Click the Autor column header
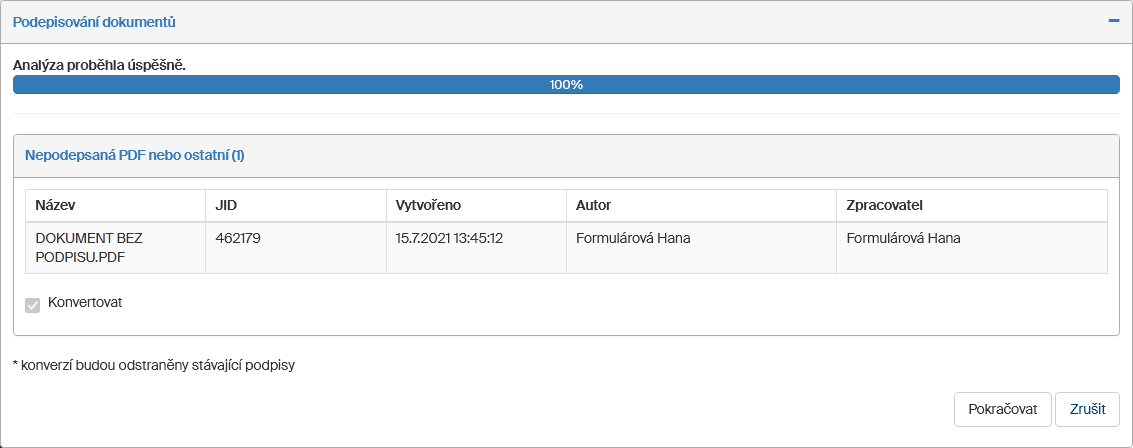The image size is (1133, 448). (x=594, y=205)
